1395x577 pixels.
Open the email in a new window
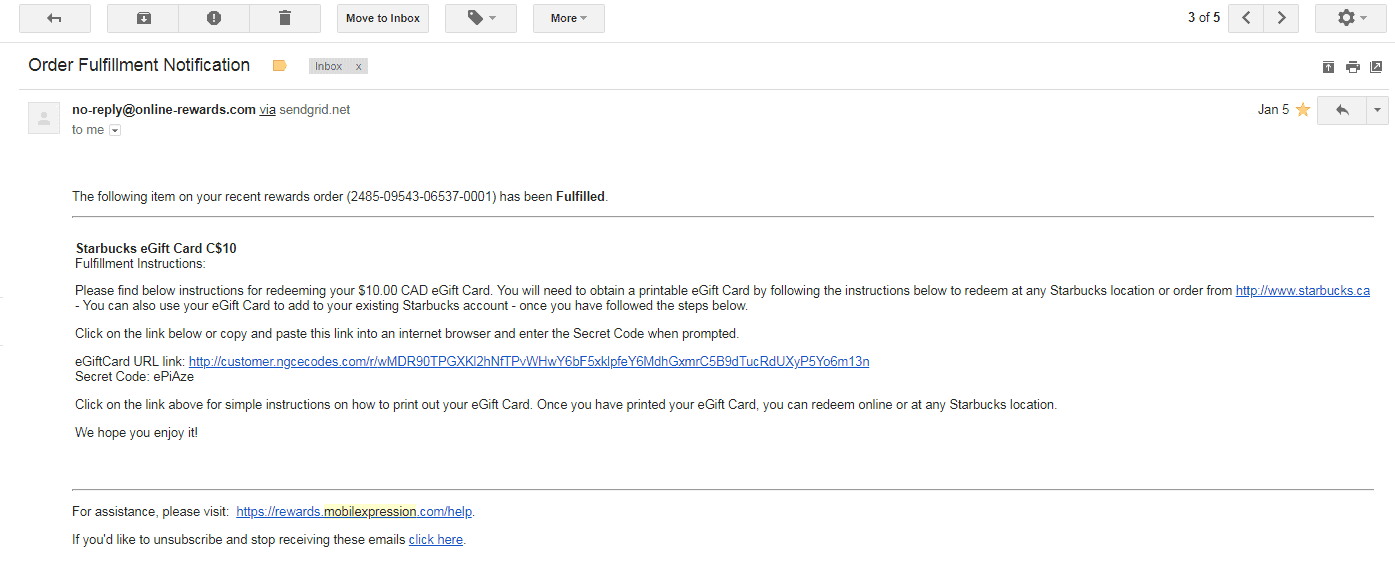click(x=1376, y=67)
